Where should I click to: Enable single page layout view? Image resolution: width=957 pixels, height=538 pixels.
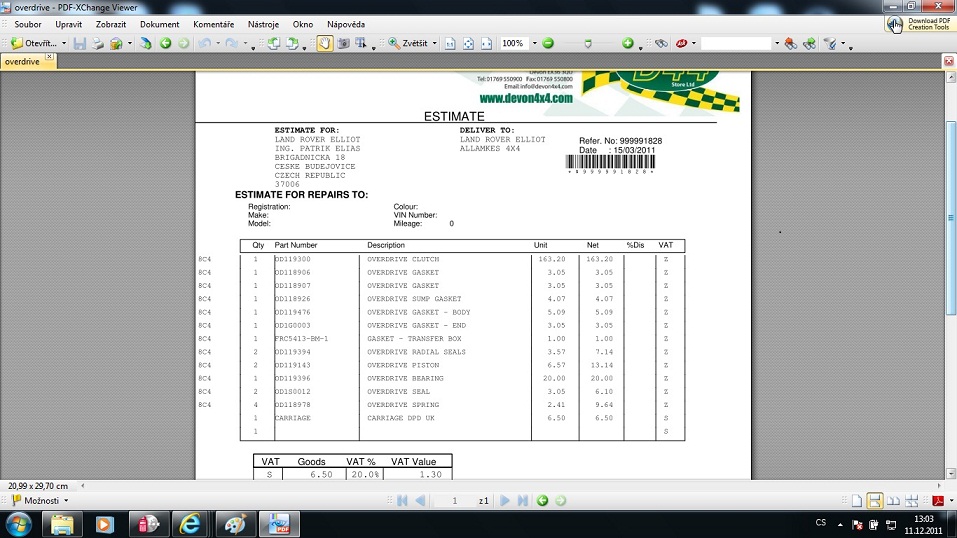(x=857, y=500)
